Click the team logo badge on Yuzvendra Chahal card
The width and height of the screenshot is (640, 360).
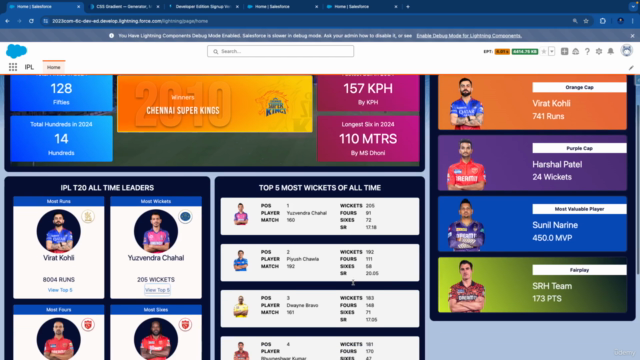pos(185,216)
